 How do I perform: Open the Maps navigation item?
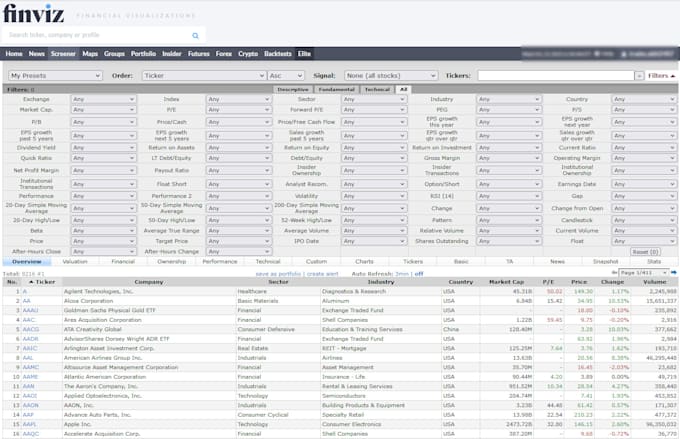(x=90, y=53)
